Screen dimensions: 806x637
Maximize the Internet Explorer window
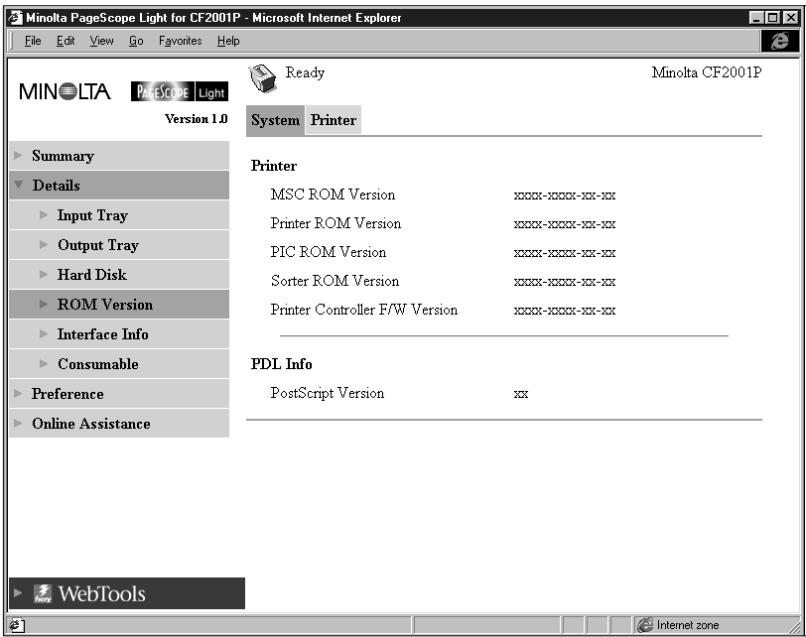coord(772,18)
